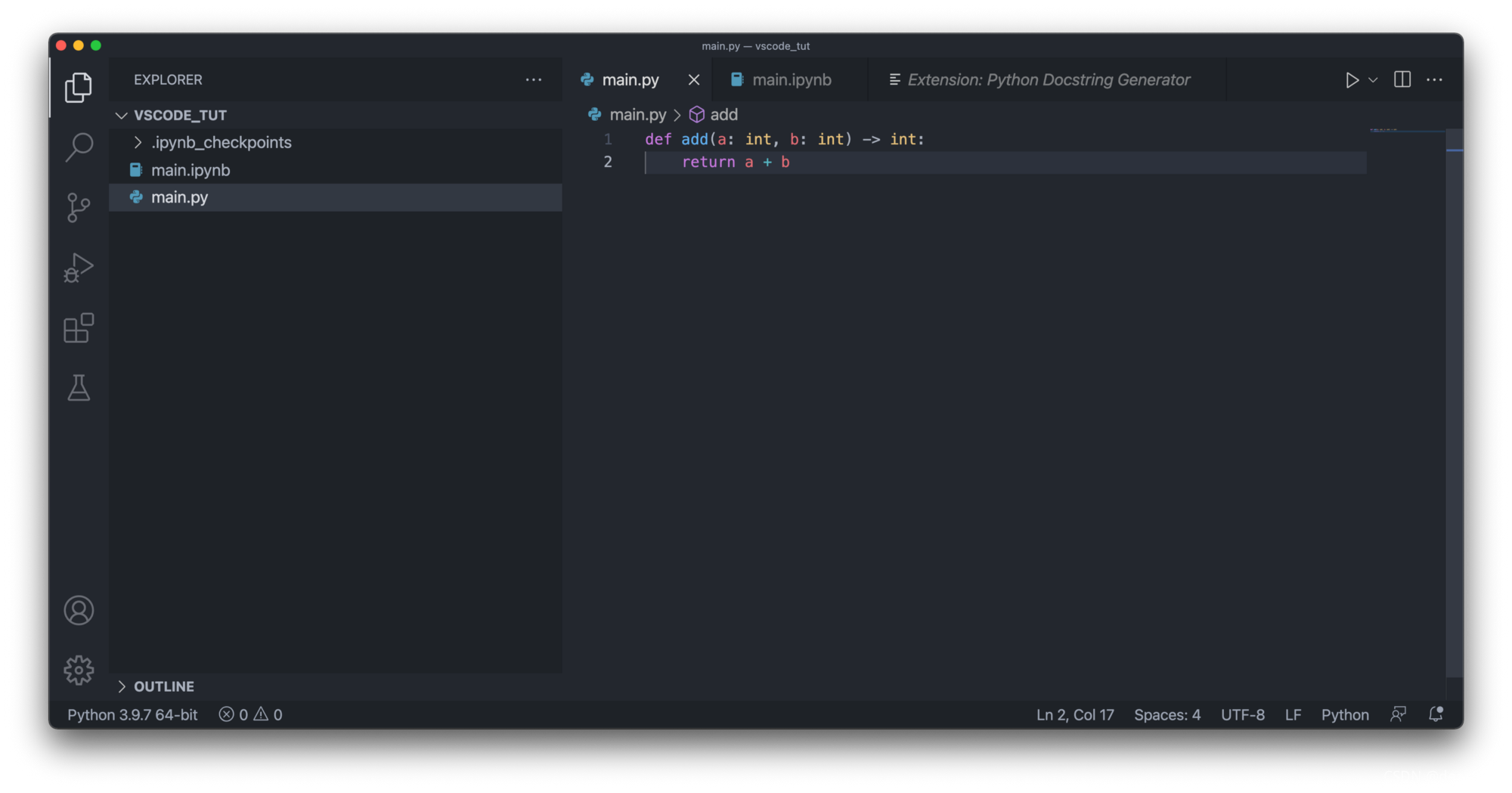The width and height of the screenshot is (1512, 793).
Task: Expand the OUTLINE section
Action: (336, 686)
